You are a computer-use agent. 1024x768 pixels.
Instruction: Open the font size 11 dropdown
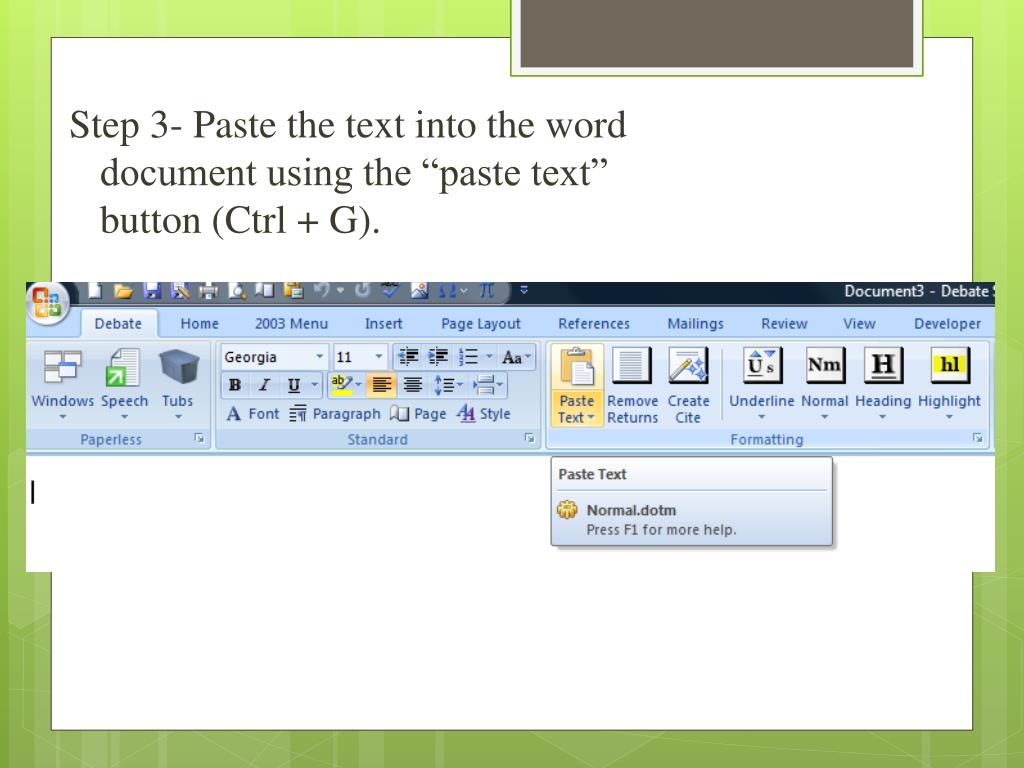[x=379, y=357]
